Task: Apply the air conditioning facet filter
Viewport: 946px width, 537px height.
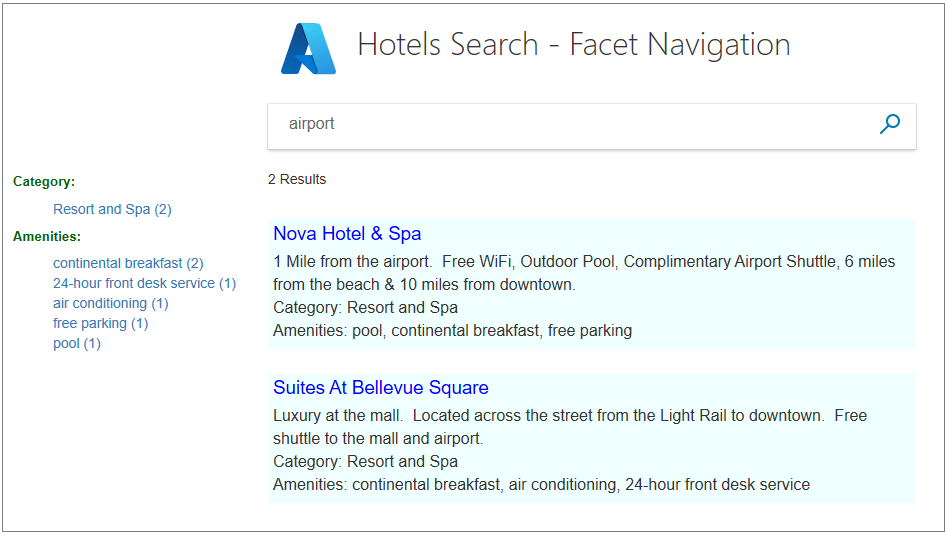Action: [110, 303]
